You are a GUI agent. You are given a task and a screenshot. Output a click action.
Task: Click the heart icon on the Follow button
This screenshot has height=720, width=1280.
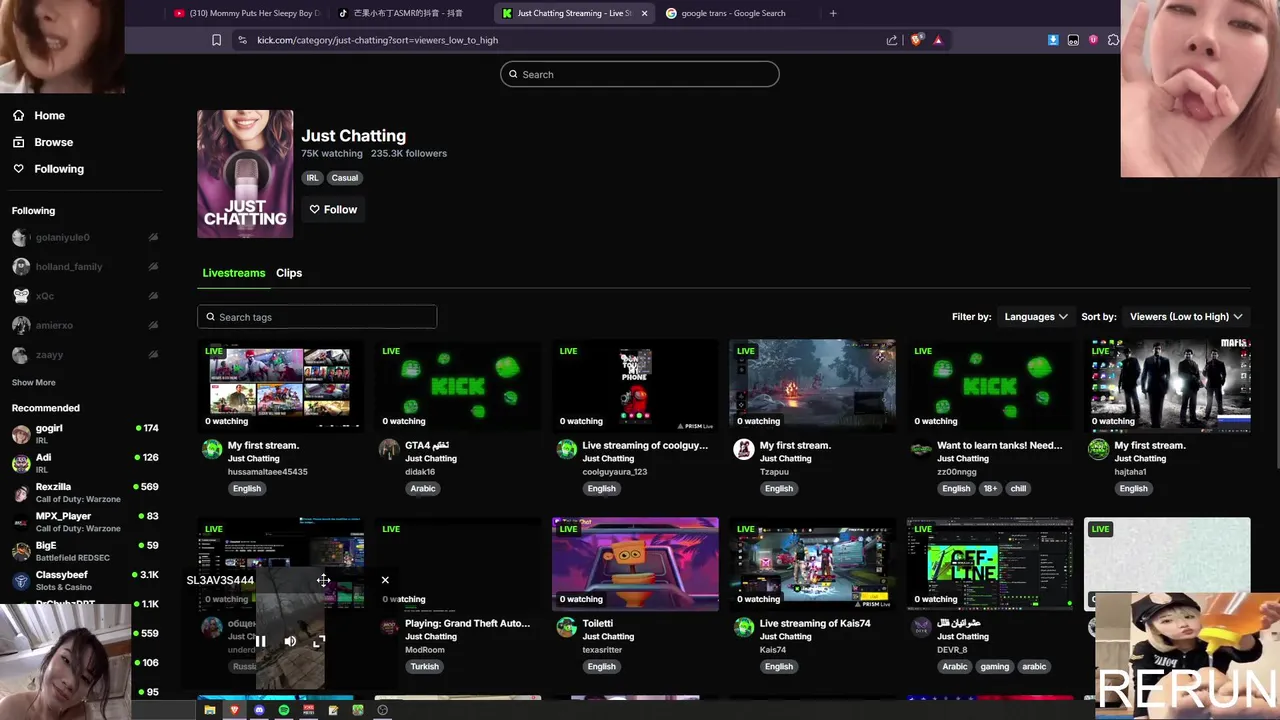(314, 209)
